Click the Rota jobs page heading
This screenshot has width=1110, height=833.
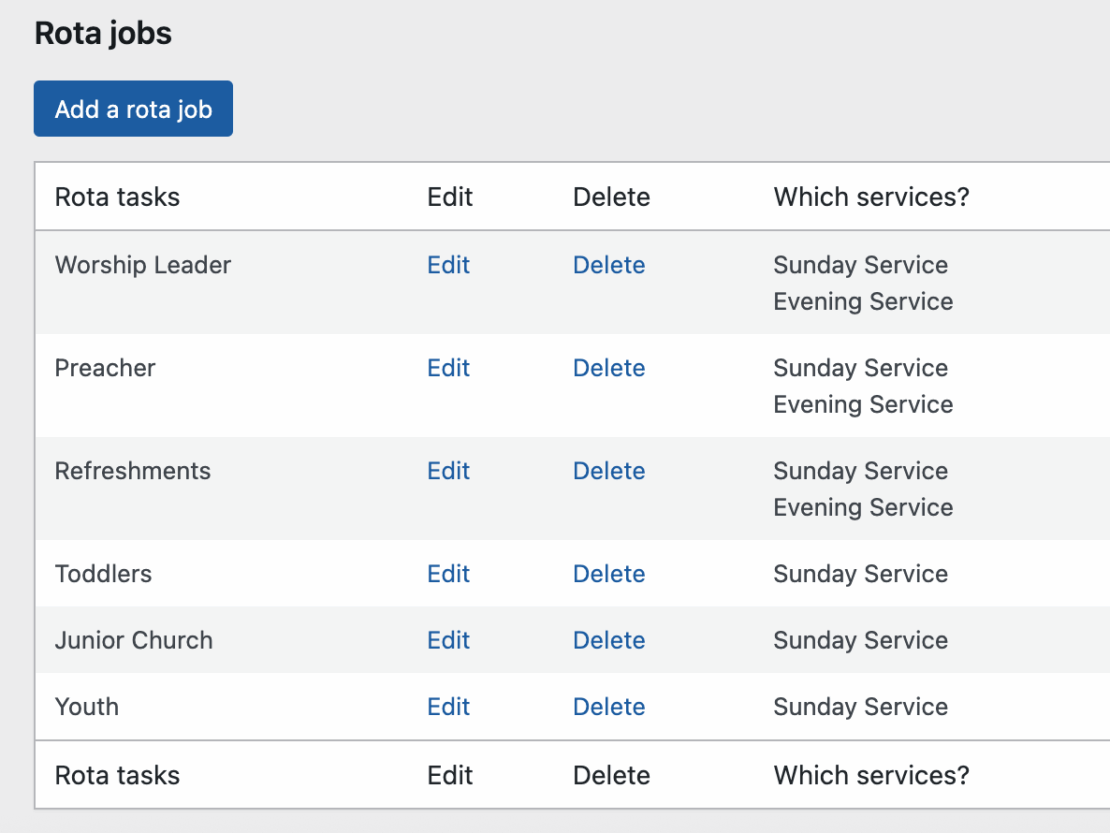[x=103, y=33]
